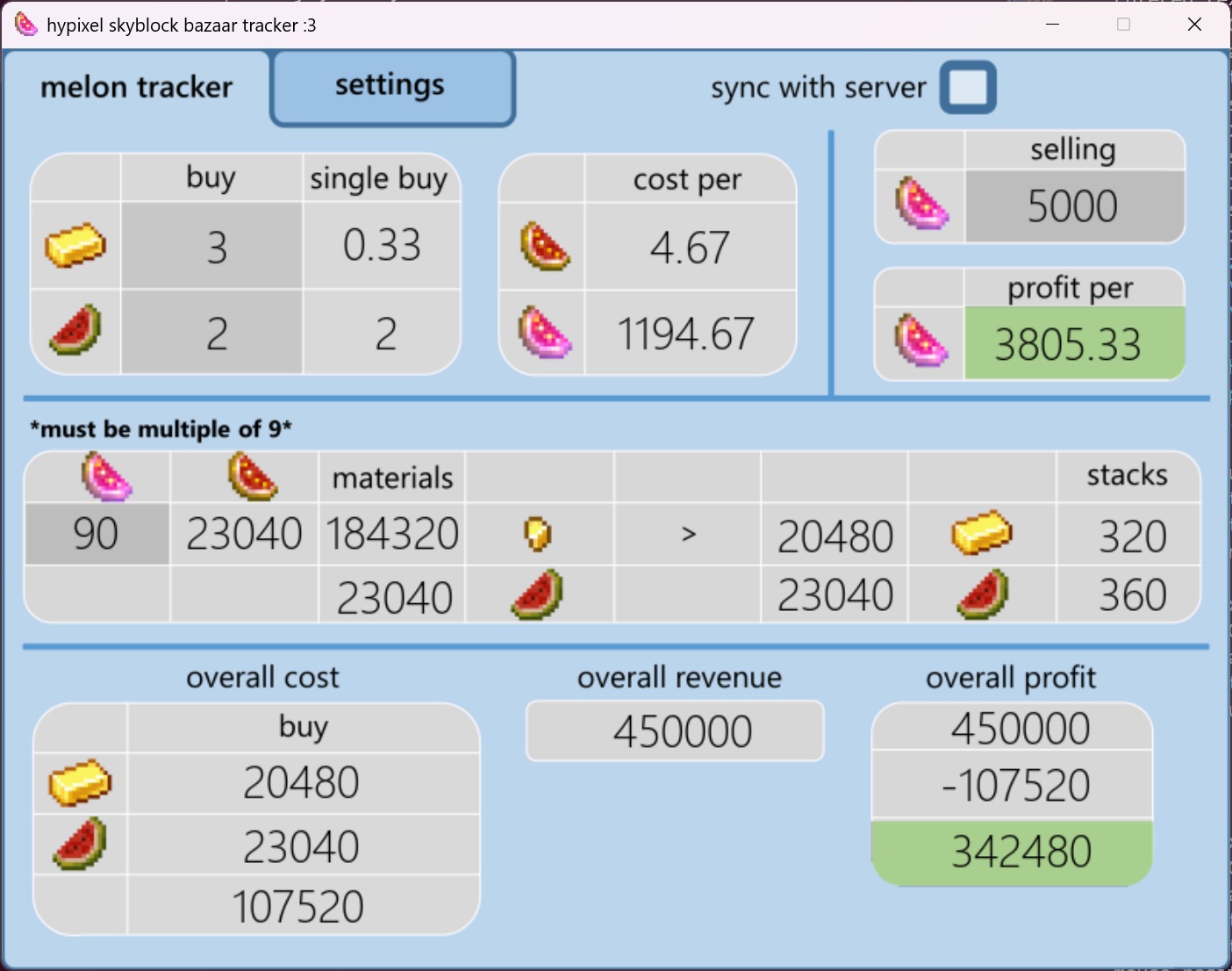Edit the melon buy price field showing 2

(x=212, y=333)
